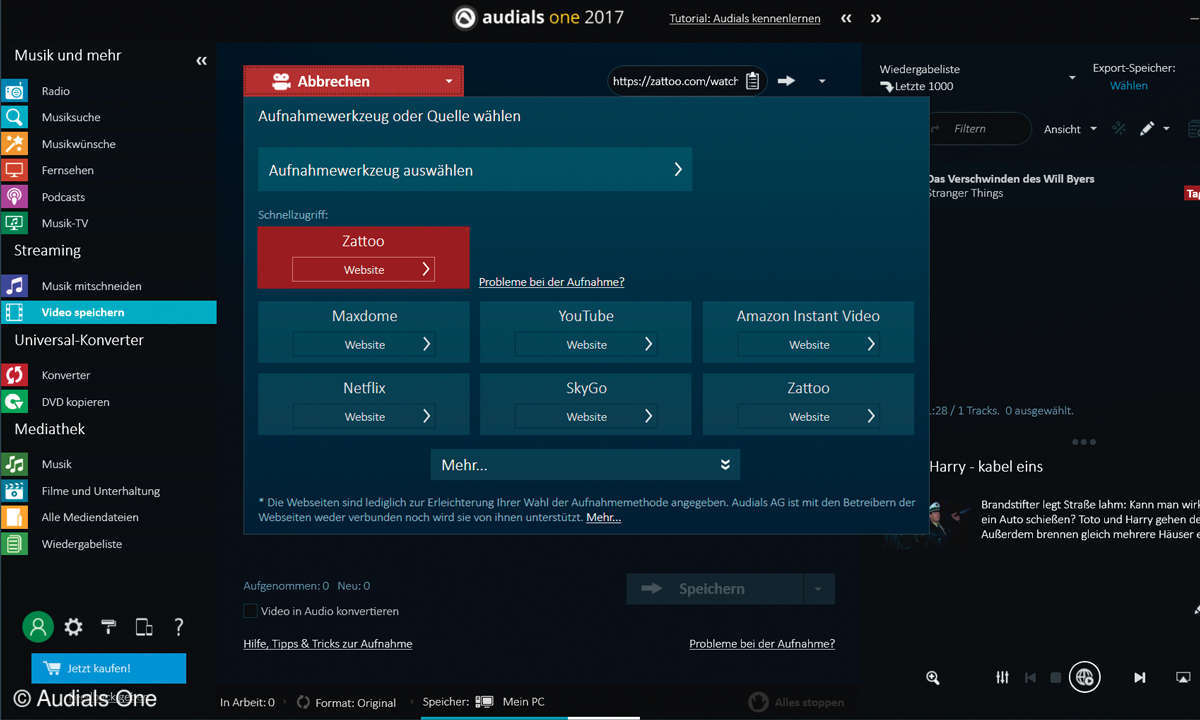Collapse the sidebar with the double chevron
1200x720 pixels.
point(201,61)
